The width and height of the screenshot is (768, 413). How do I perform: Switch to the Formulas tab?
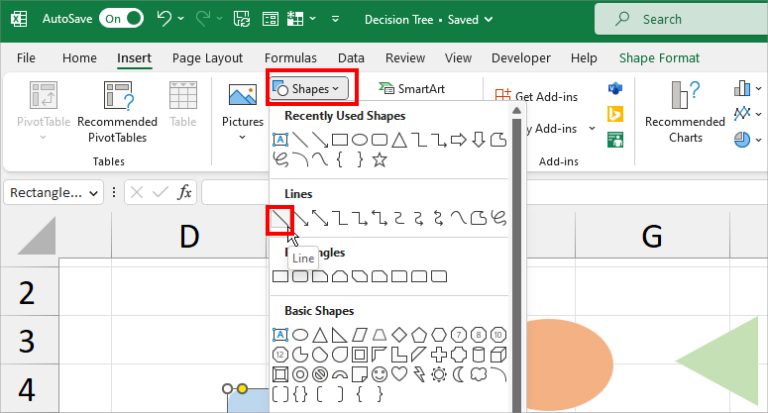pyautogui.click(x=290, y=58)
